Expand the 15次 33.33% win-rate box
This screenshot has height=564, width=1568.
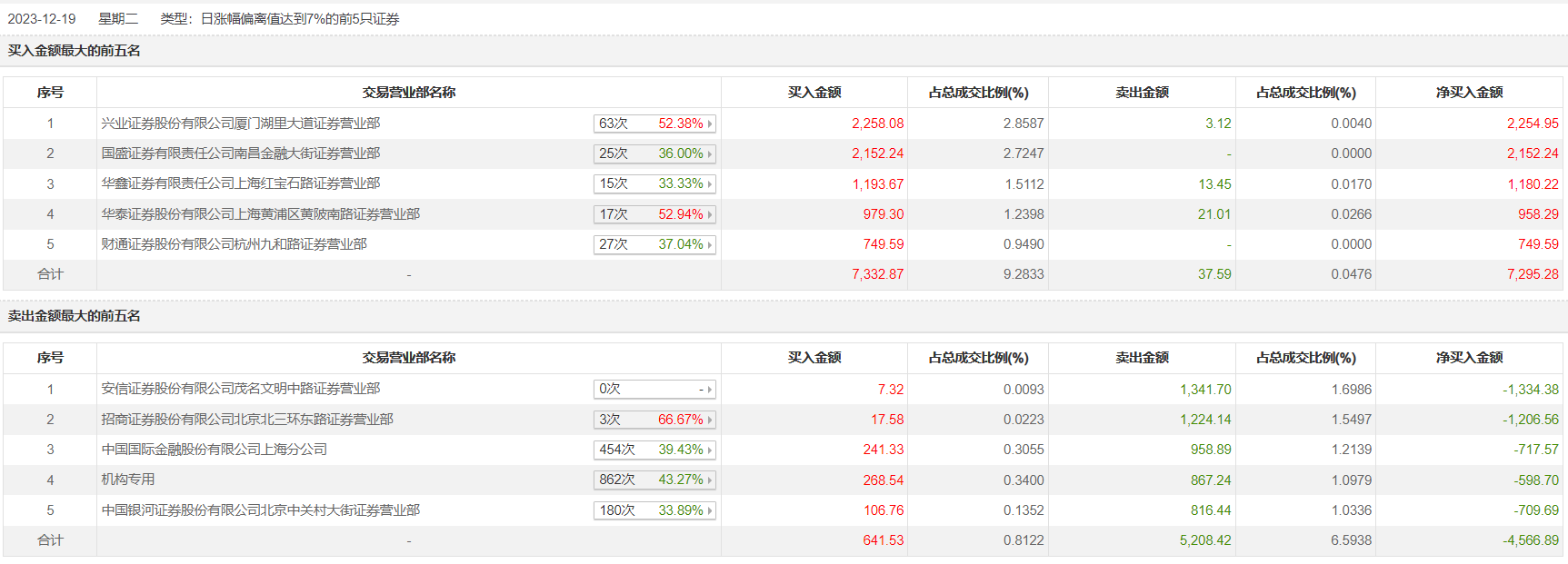pyautogui.click(x=654, y=183)
